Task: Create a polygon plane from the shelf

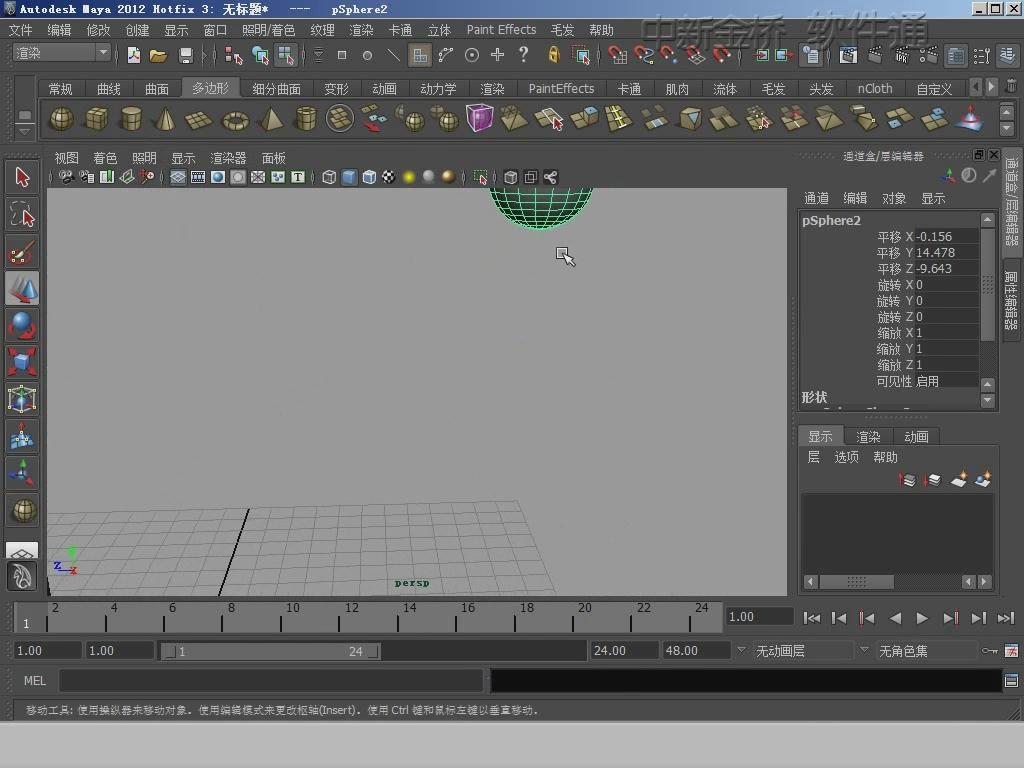Action: coord(199,120)
